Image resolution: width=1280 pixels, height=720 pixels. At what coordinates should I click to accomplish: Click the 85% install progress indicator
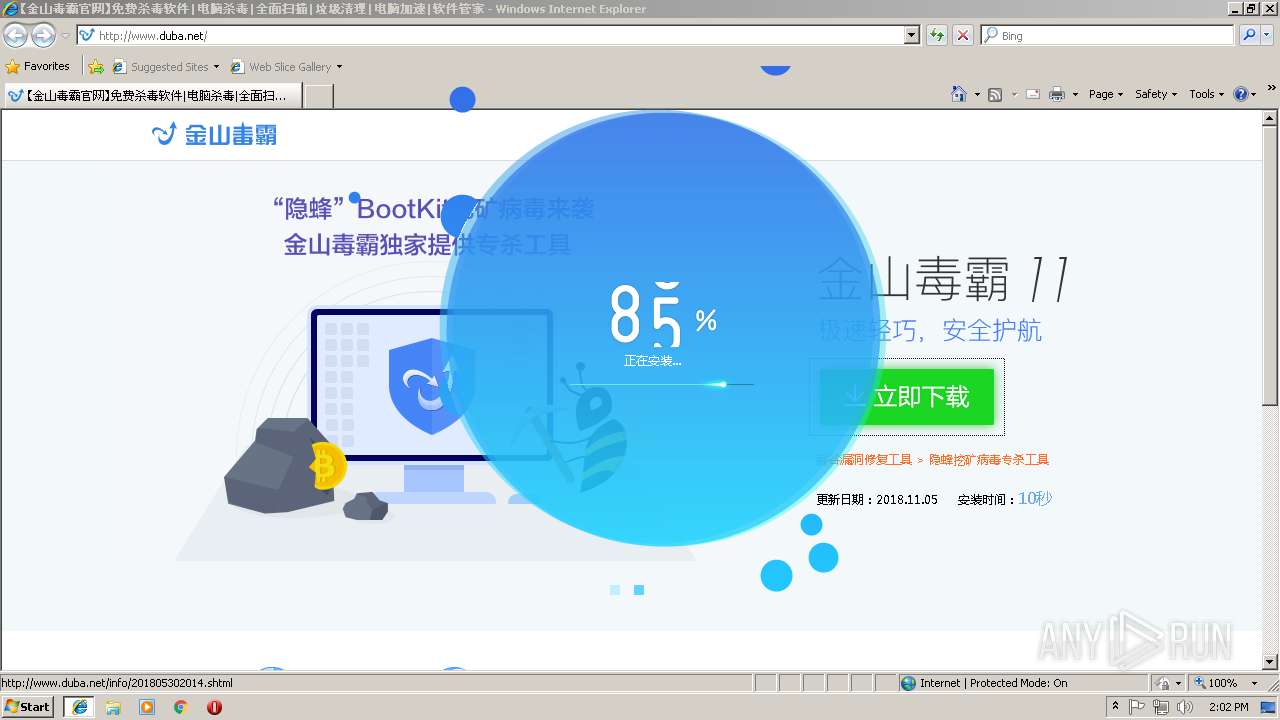pyautogui.click(x=663, y=314)
